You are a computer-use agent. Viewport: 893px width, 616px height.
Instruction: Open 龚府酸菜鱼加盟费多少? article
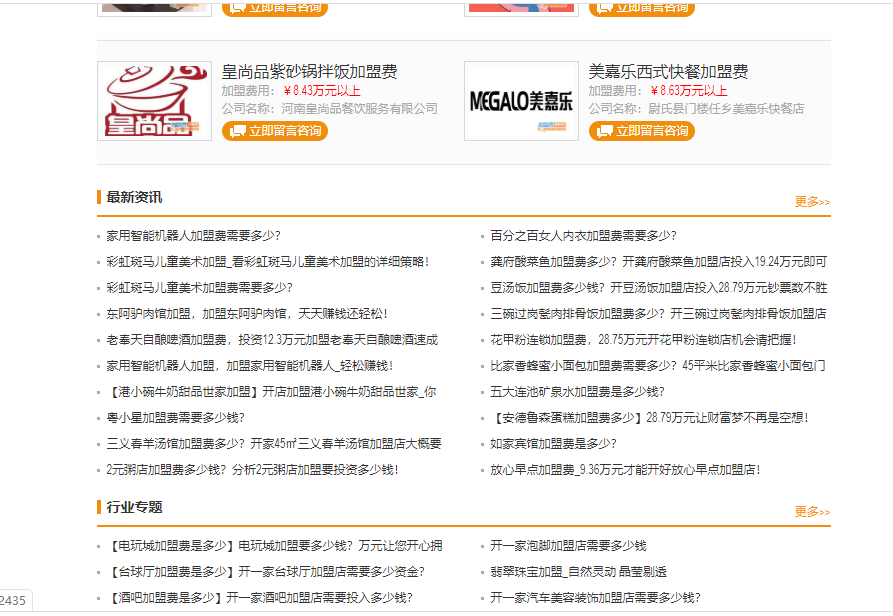[658, 262]
